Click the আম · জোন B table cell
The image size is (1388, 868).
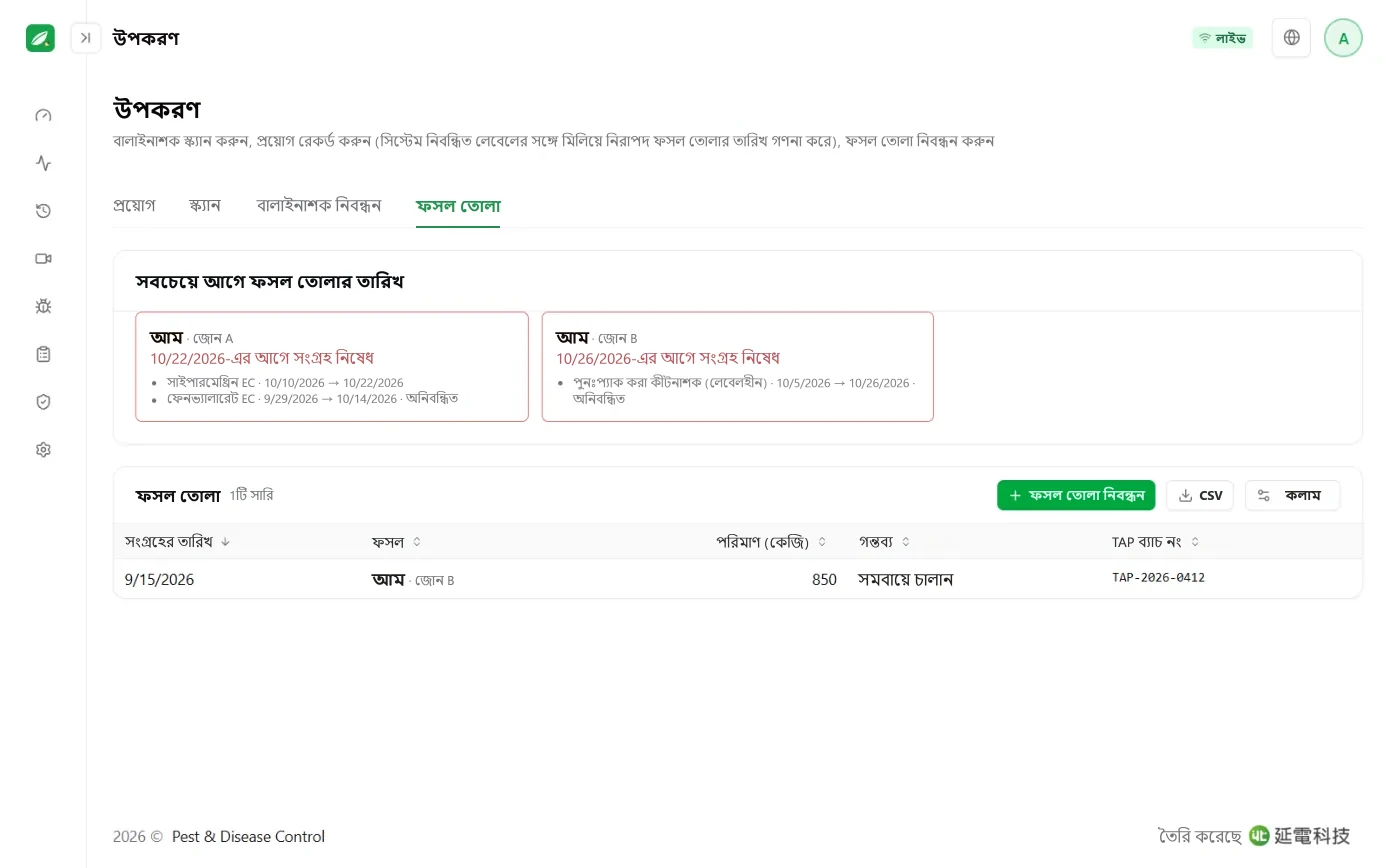point(413,579)
